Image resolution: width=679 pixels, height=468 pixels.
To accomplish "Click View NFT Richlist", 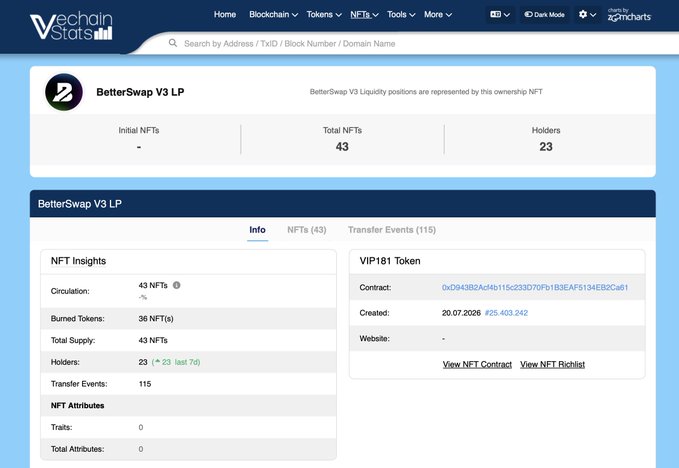I will [553, 364].
